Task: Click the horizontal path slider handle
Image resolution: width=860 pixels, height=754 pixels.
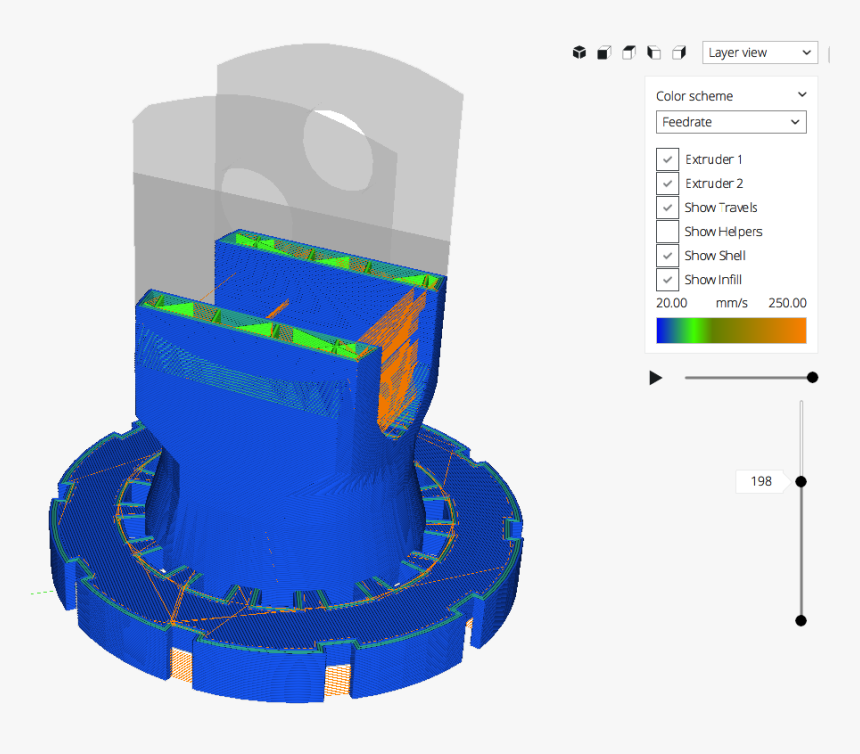Action: click(812, 377)
